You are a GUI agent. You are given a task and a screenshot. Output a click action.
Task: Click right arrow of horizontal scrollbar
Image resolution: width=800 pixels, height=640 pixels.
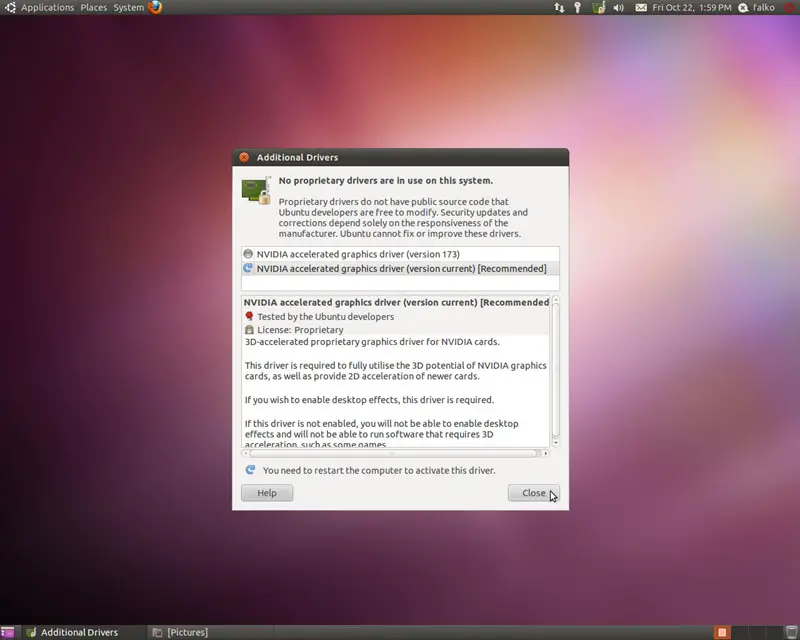click(545, 453)
